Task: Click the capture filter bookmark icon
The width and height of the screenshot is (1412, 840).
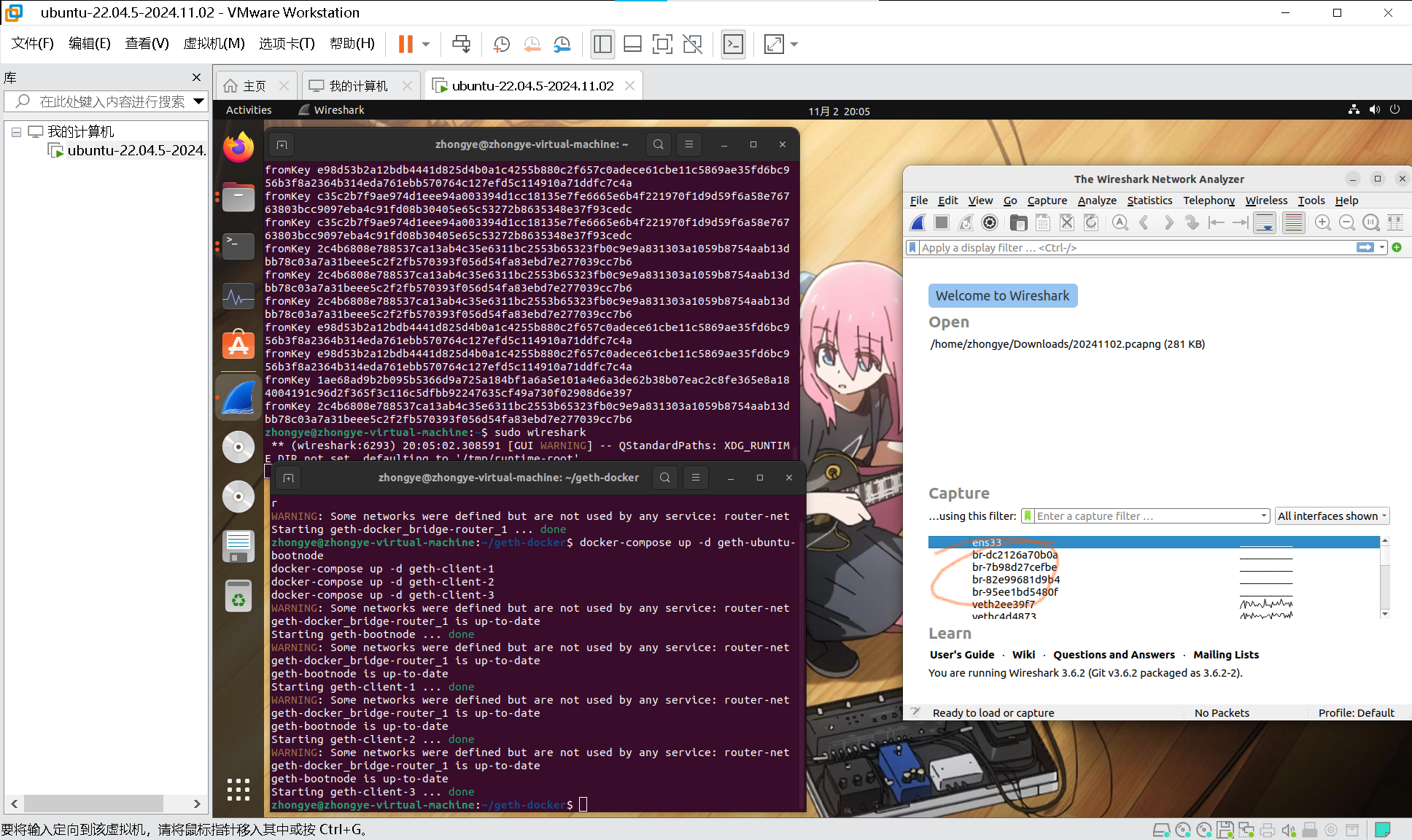Action: pyautogui.click(x=1028, y=516)
